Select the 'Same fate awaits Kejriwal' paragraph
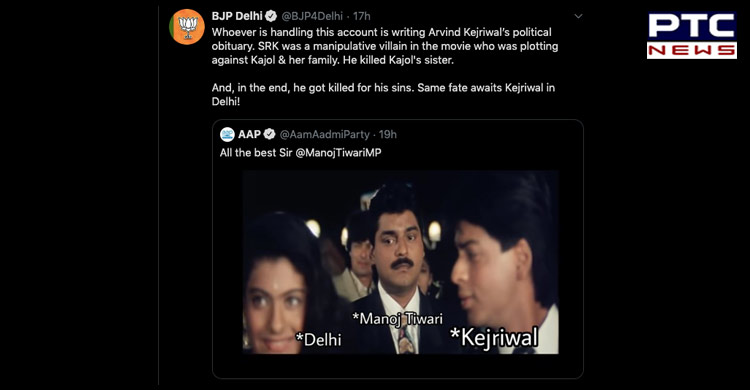This screenshot has height=390, width=750. [383, 94]
